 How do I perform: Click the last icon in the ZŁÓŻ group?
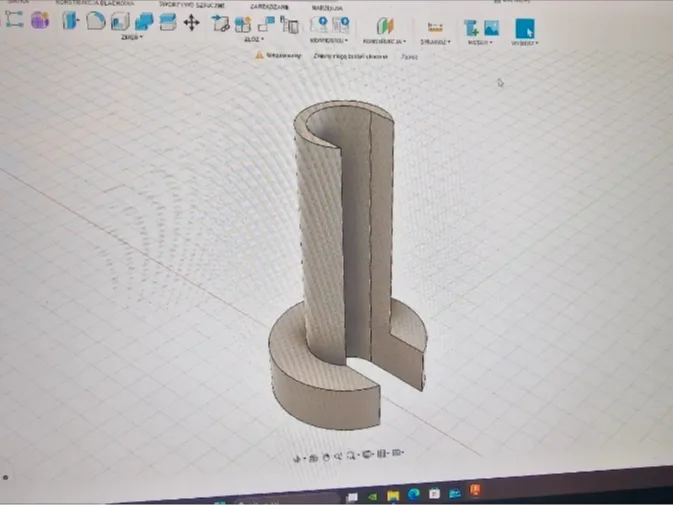(289, 25)
